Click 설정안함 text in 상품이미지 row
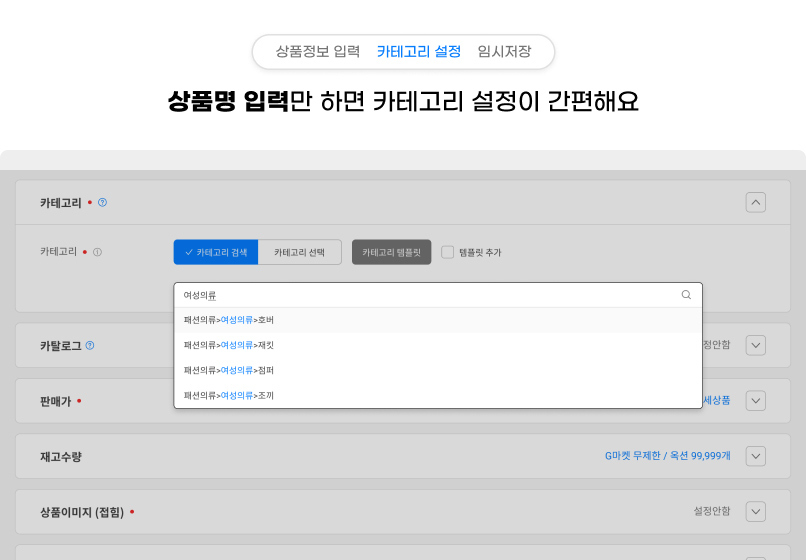This screenshot has width=806, height=560. point(712,511)
